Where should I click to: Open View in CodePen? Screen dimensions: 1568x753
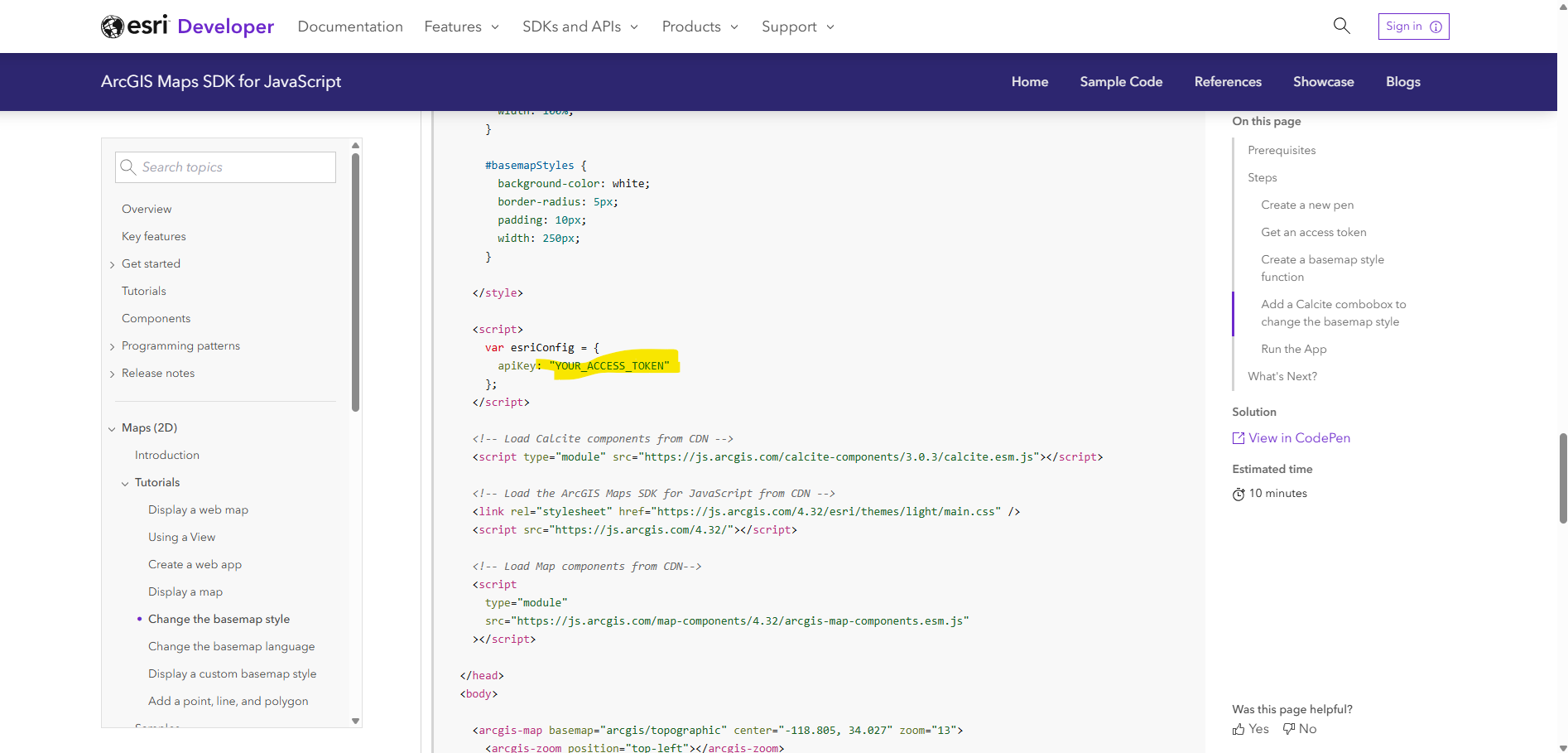point(1299,437)
